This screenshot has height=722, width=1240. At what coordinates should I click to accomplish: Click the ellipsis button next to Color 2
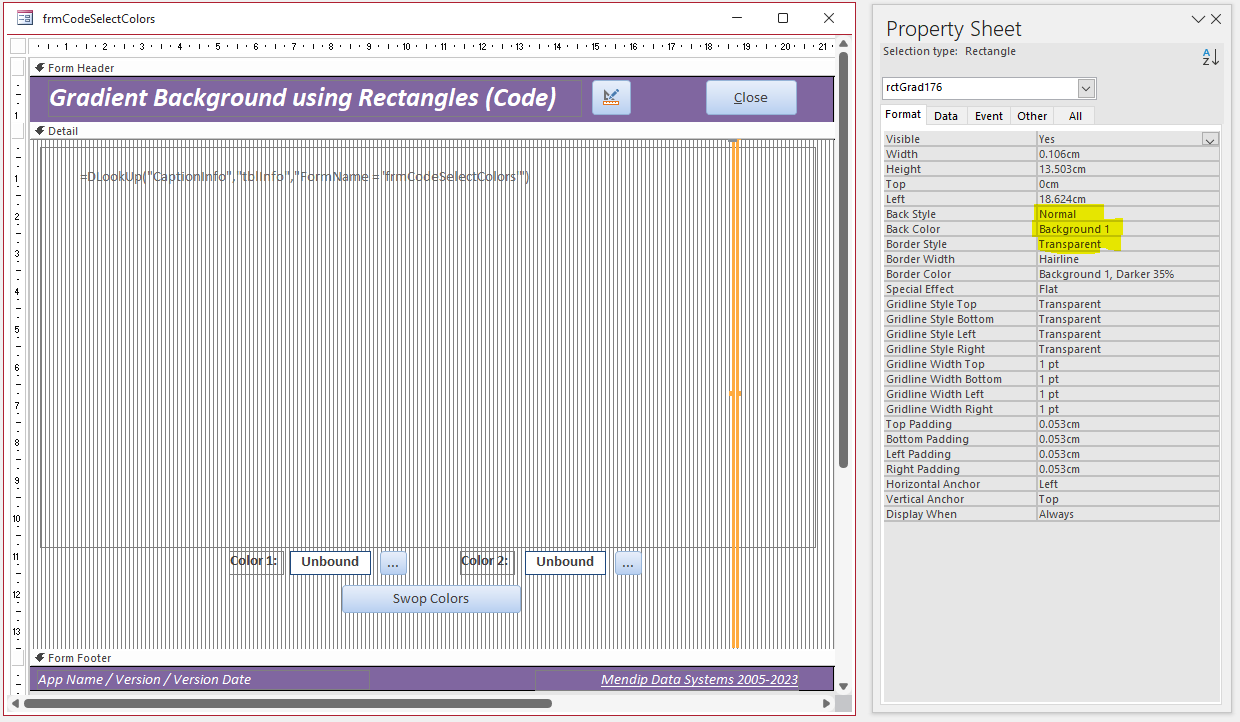pos(628,563)
